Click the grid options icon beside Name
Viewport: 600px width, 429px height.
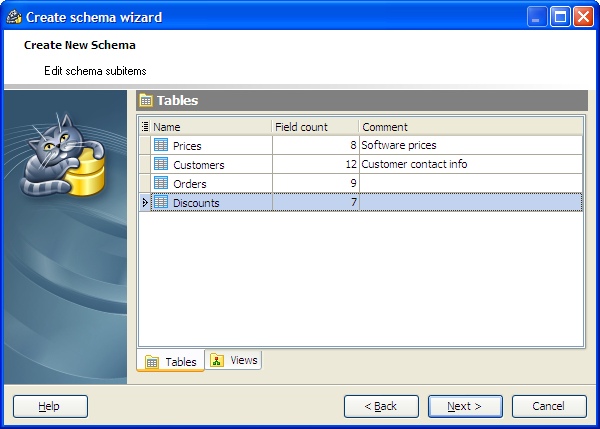coord(145,127)
